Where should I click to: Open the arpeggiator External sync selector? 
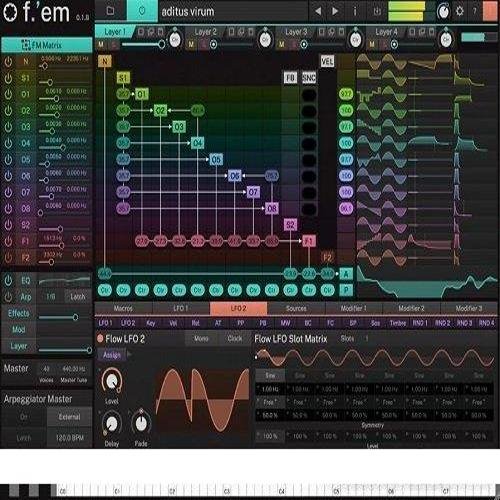click(x=69, y=417)
